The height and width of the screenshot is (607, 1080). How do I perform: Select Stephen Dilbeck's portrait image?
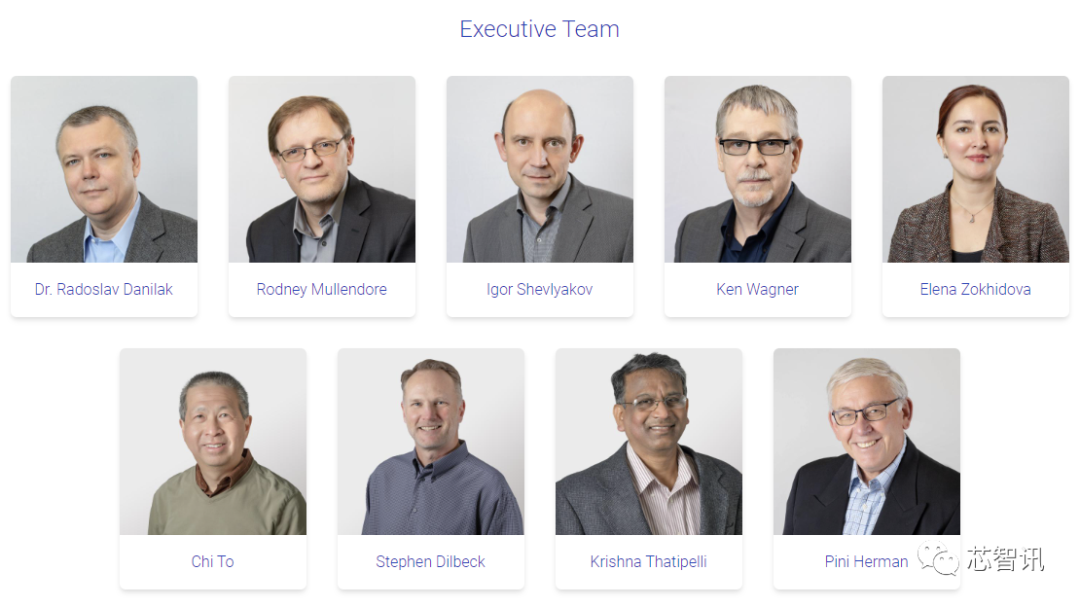coord(430,442)
